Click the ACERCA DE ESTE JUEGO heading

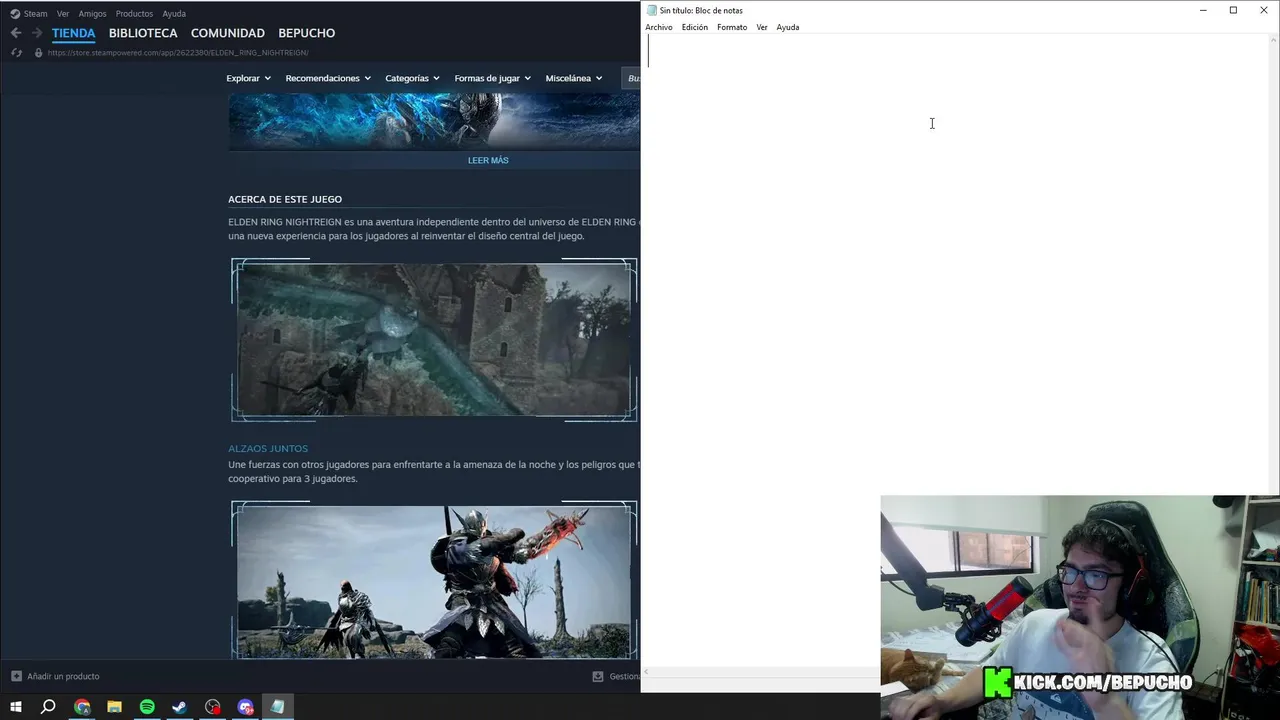285,199
